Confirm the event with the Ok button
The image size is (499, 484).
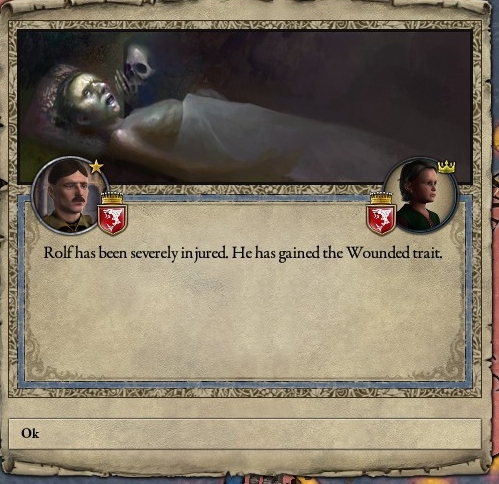pos(245,434)
